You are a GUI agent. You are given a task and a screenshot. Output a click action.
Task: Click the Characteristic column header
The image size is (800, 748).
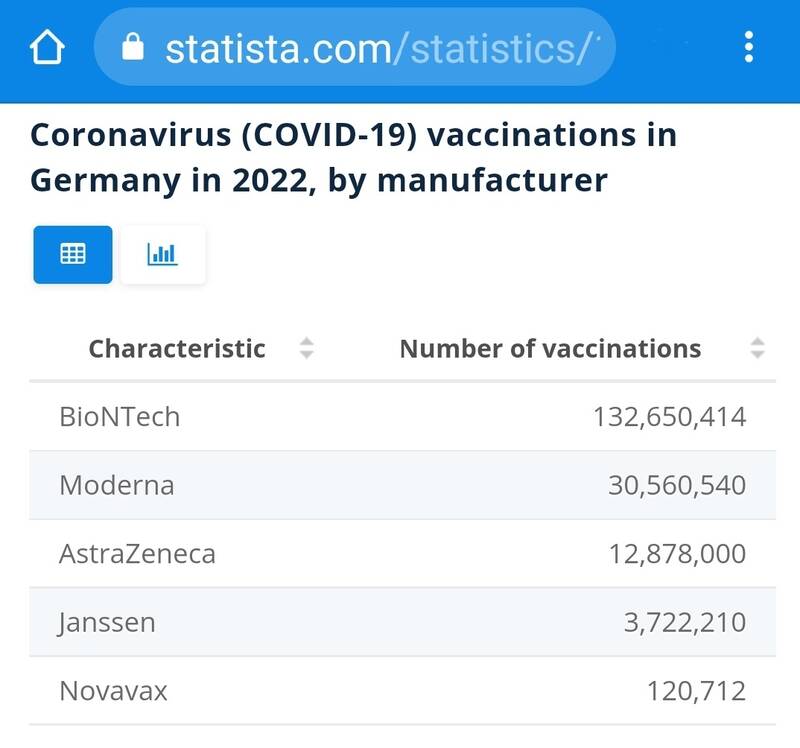coord(177,348)
